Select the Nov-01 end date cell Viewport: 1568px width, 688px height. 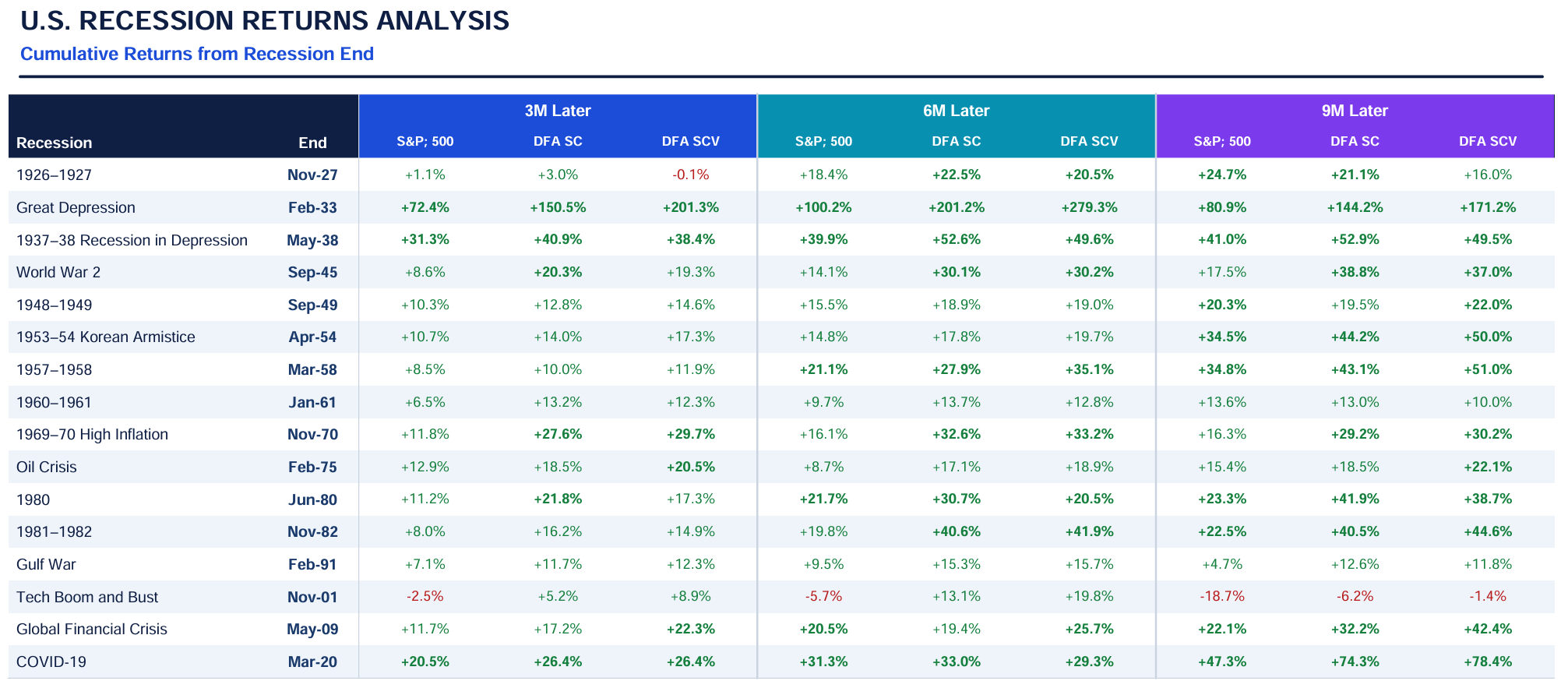click(312, 597)
